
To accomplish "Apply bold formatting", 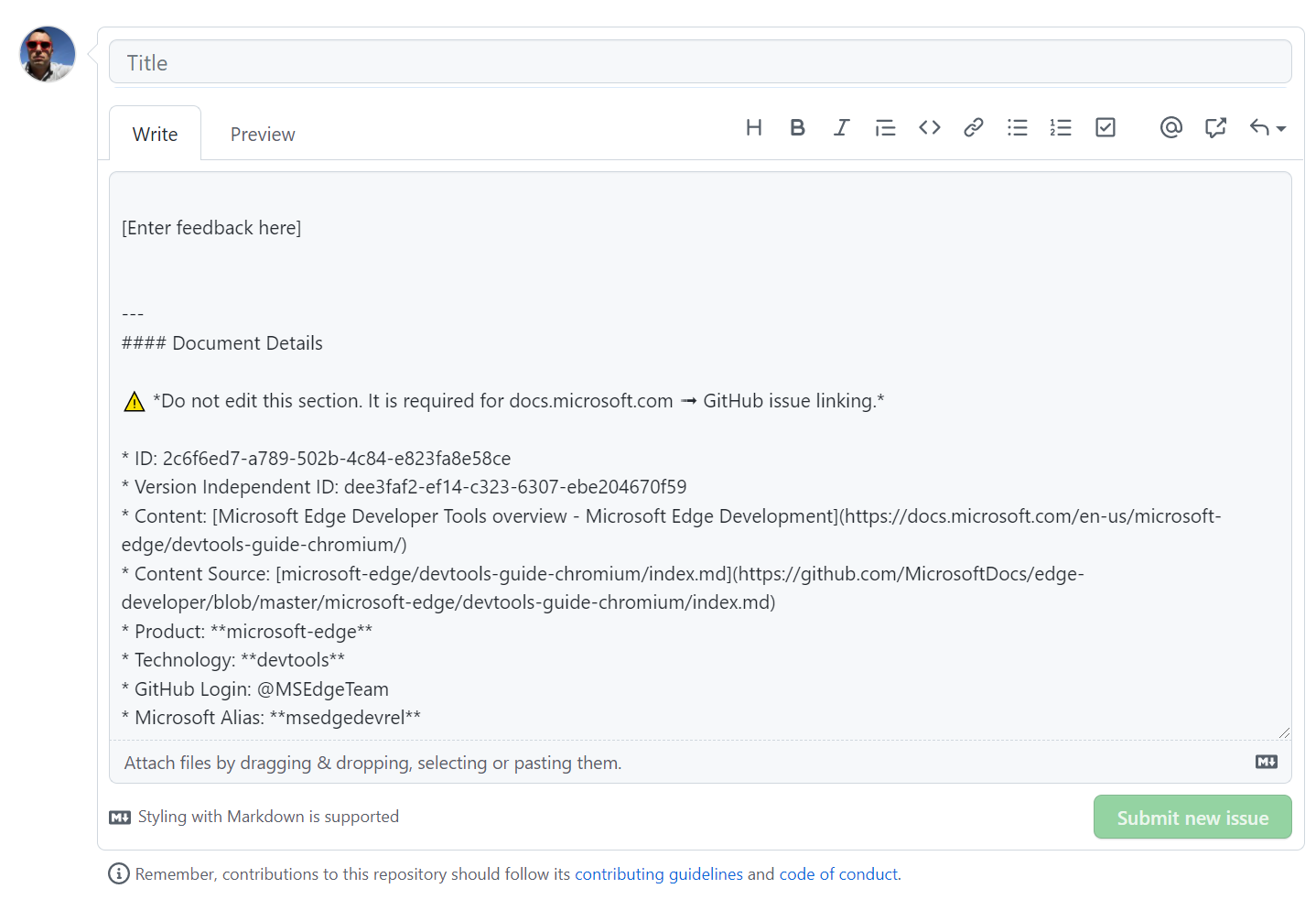I will (x=797, y=127).
